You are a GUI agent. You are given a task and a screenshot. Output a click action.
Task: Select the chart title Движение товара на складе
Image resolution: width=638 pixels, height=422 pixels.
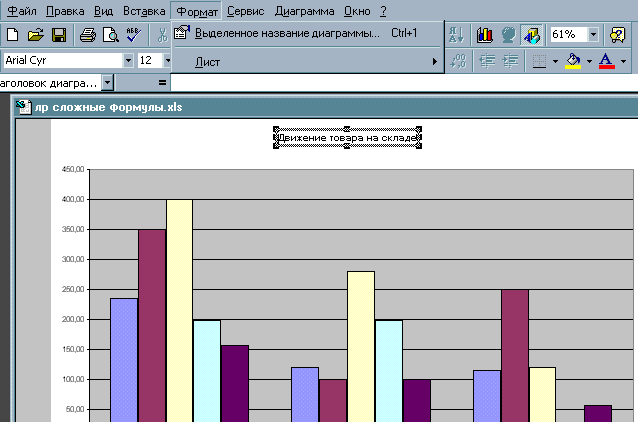click(x=347, y=138)
